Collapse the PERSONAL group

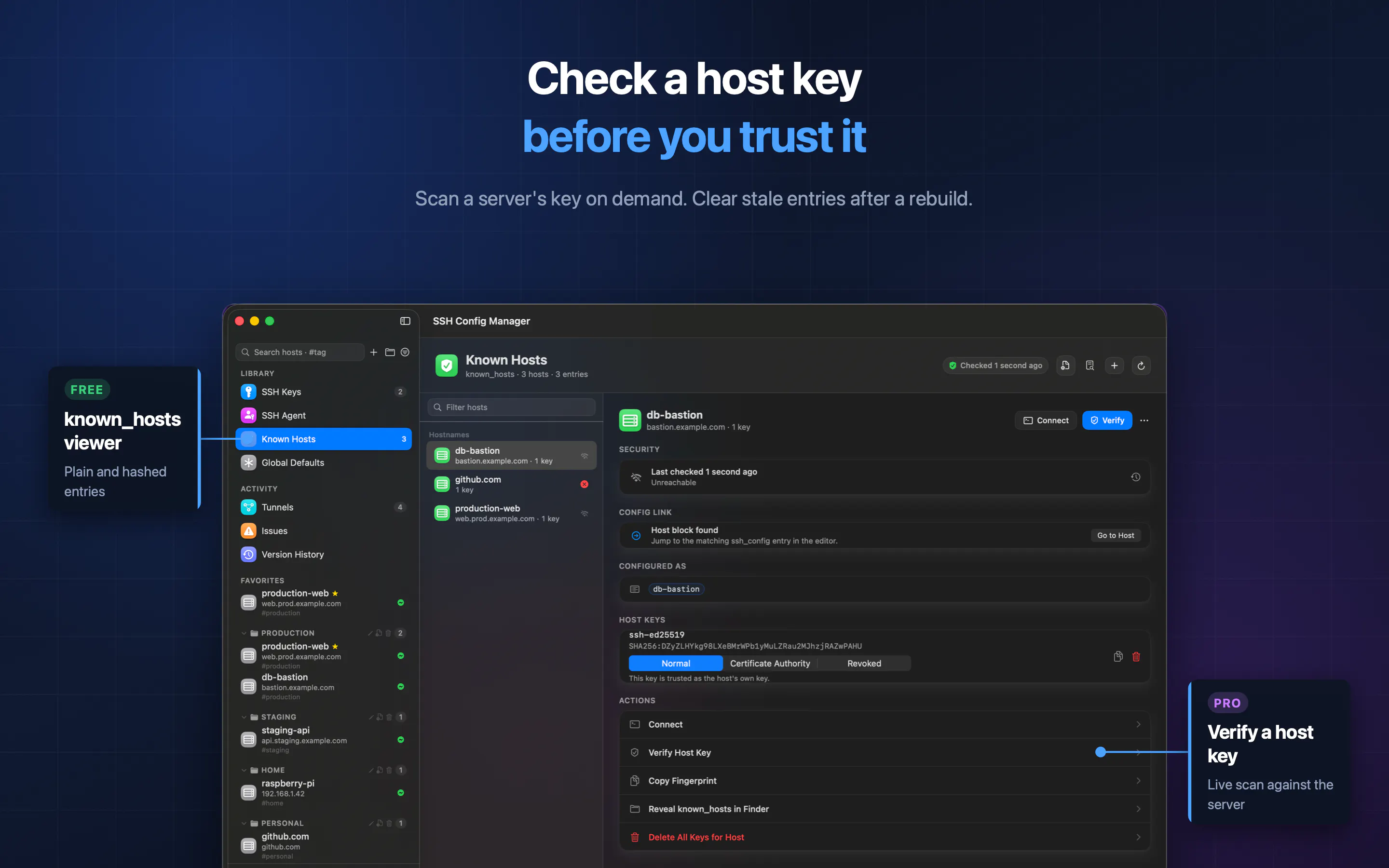coord(244,823)
